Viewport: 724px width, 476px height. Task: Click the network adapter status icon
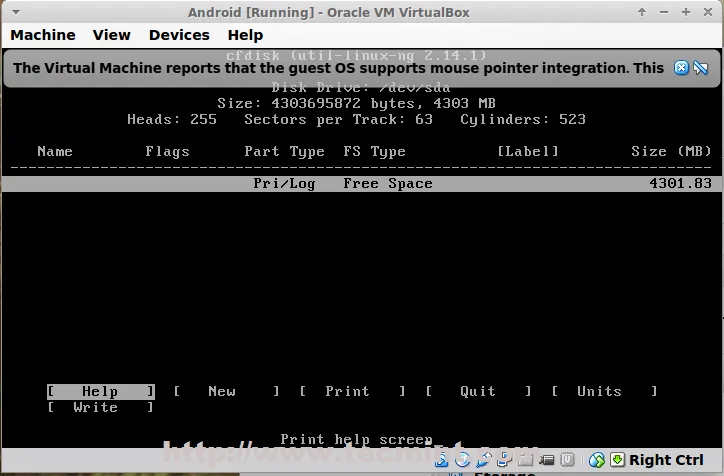(504, 460)
